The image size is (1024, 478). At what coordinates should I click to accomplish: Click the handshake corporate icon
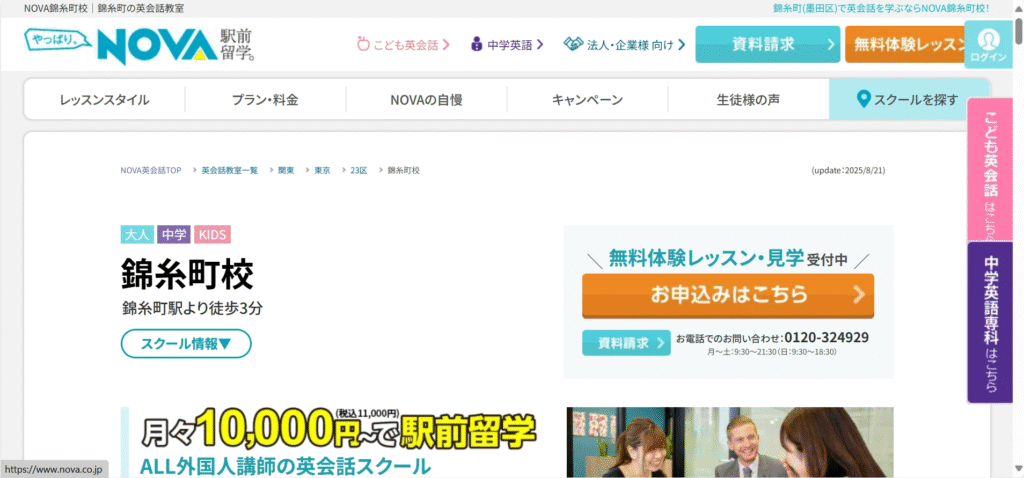[x=573, y=44]
